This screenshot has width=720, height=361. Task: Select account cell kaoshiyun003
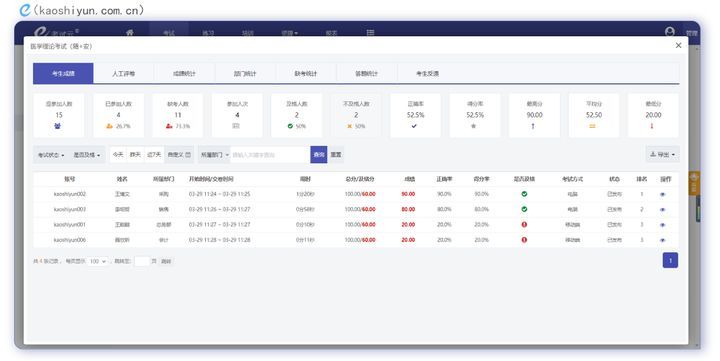pyautogui.click(x=70, y=209)
